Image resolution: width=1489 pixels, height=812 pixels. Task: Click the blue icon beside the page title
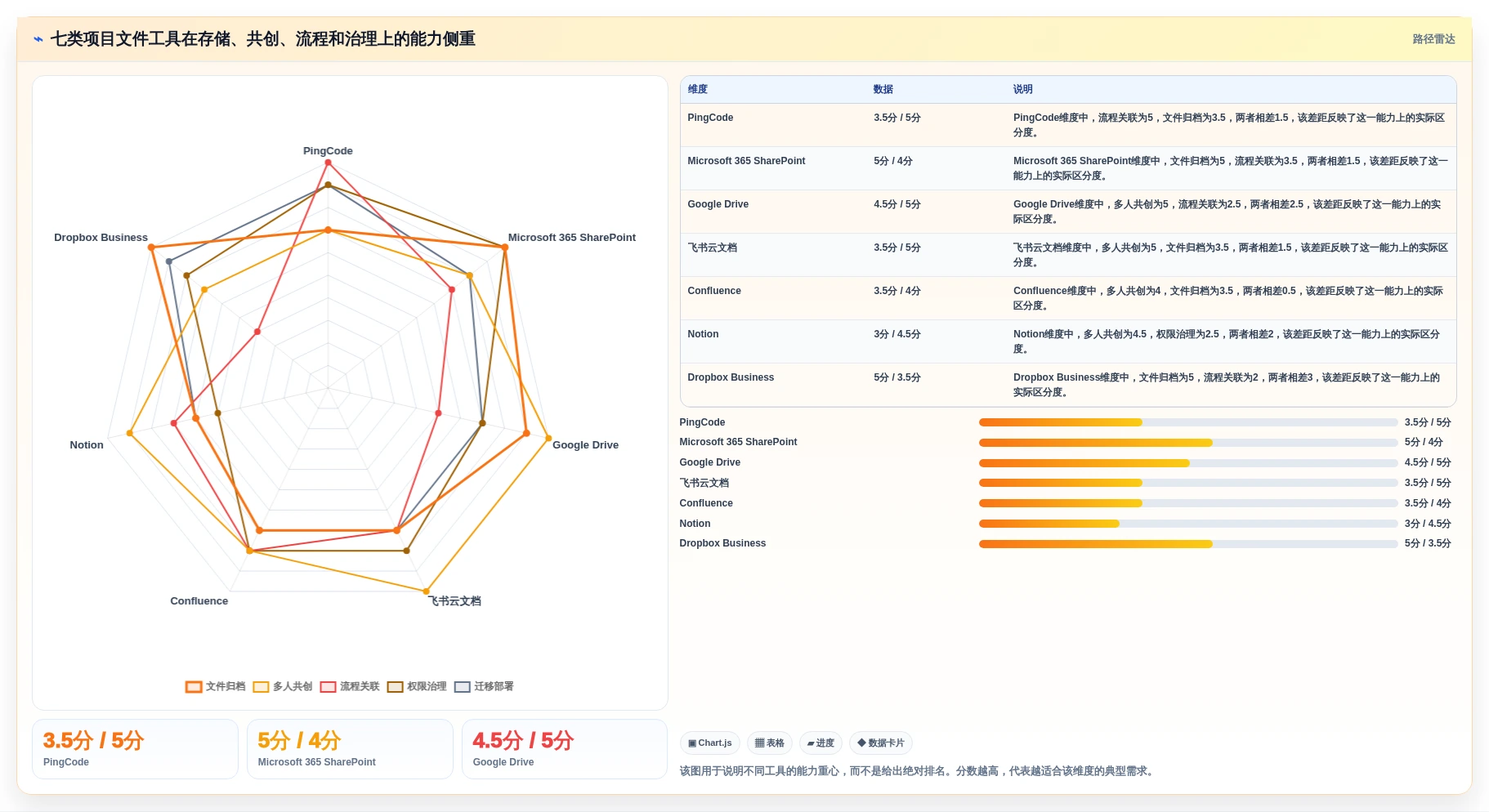(38, 39)
